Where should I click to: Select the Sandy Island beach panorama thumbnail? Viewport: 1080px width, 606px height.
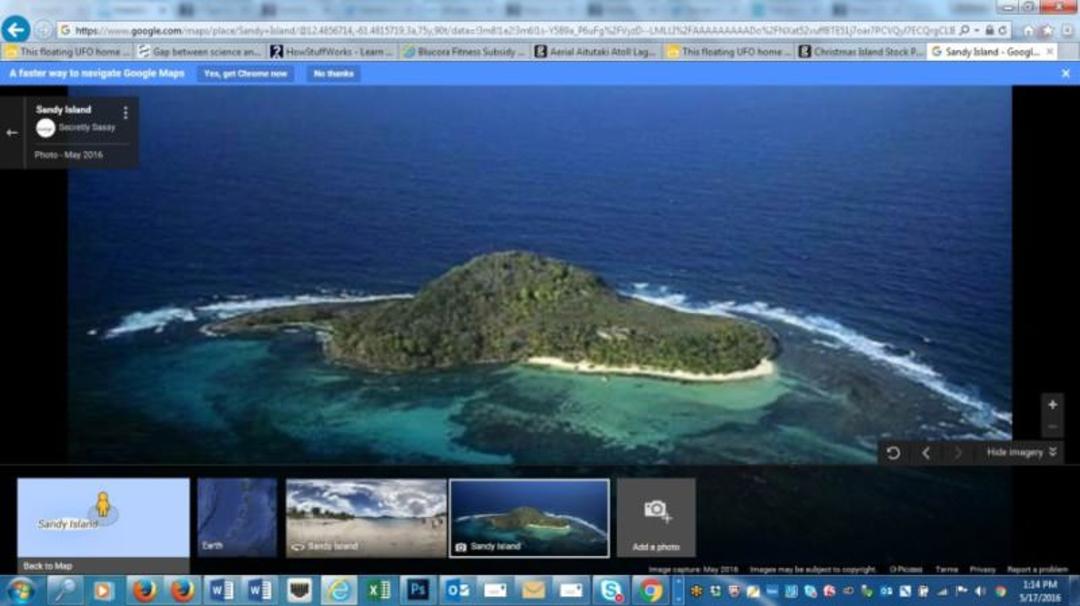click(x=366, y=518)
